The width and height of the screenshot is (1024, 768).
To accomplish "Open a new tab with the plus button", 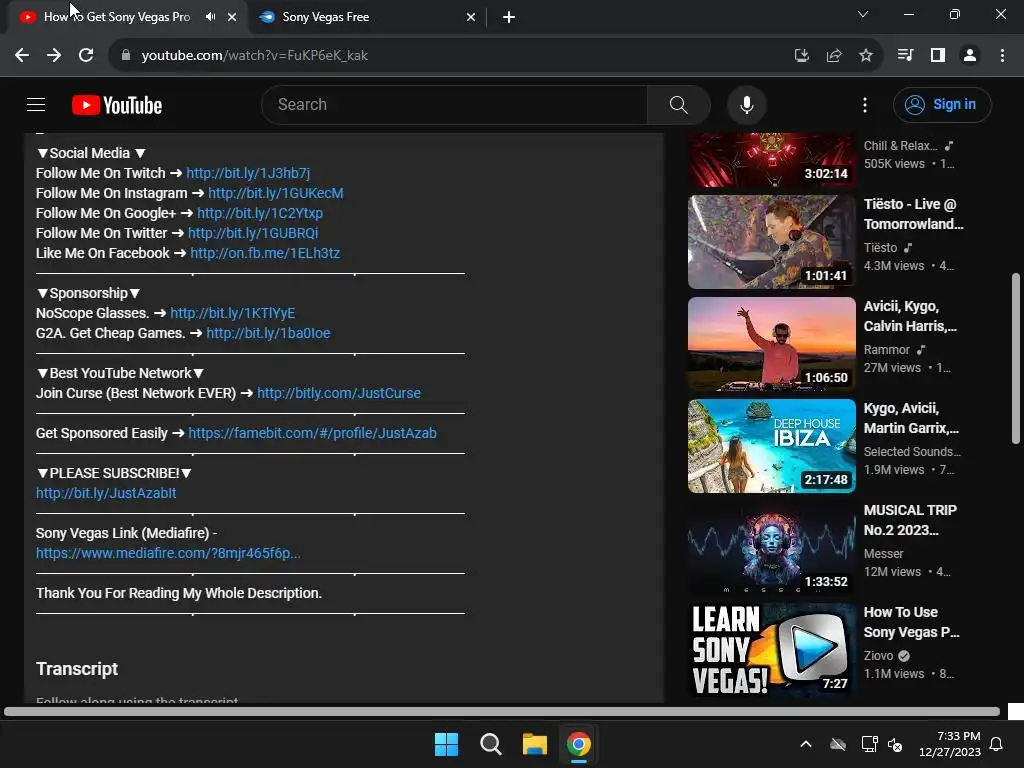I will coord(509,17).
